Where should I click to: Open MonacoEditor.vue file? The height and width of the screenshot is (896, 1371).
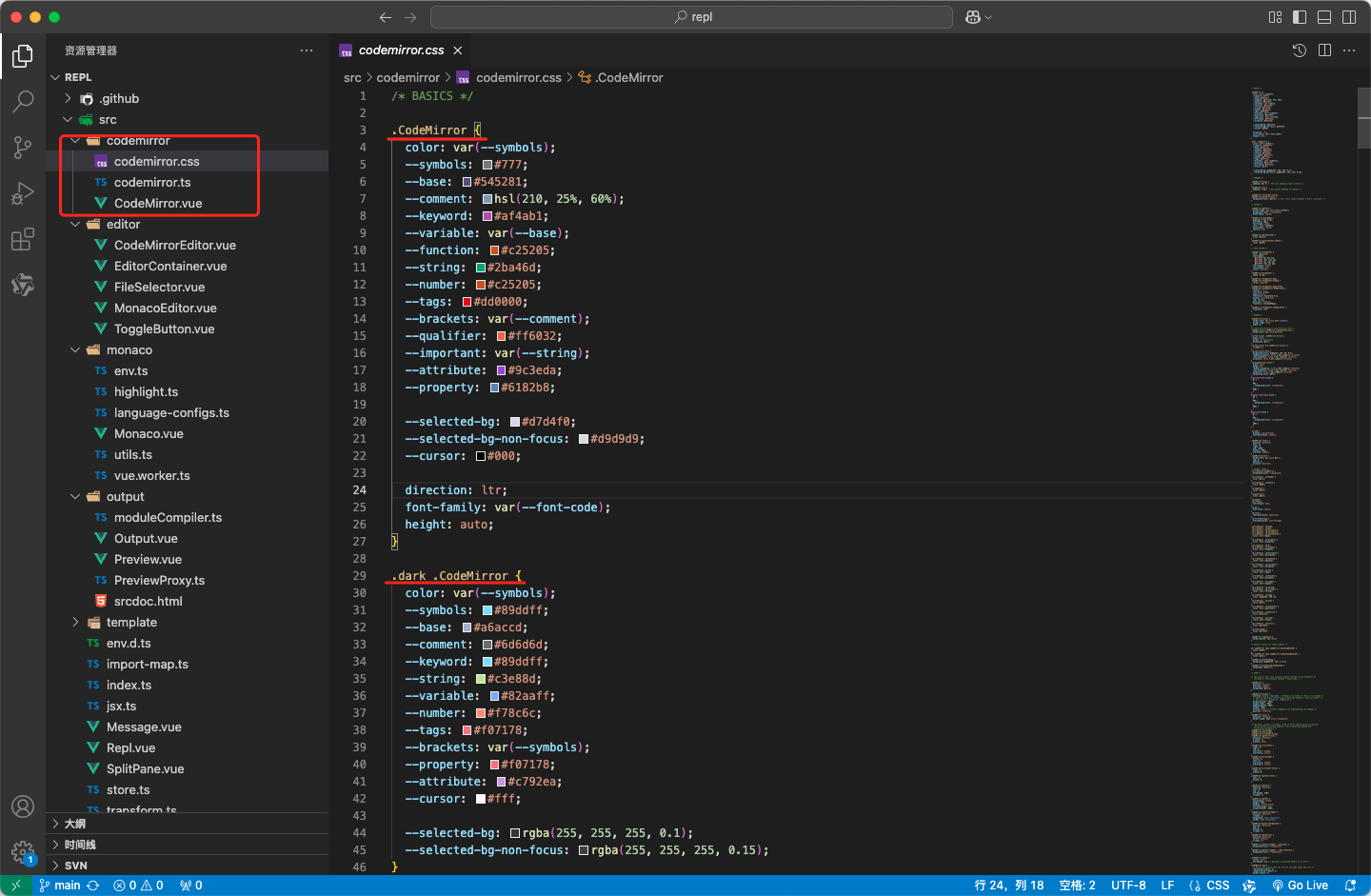click(165, 308)
